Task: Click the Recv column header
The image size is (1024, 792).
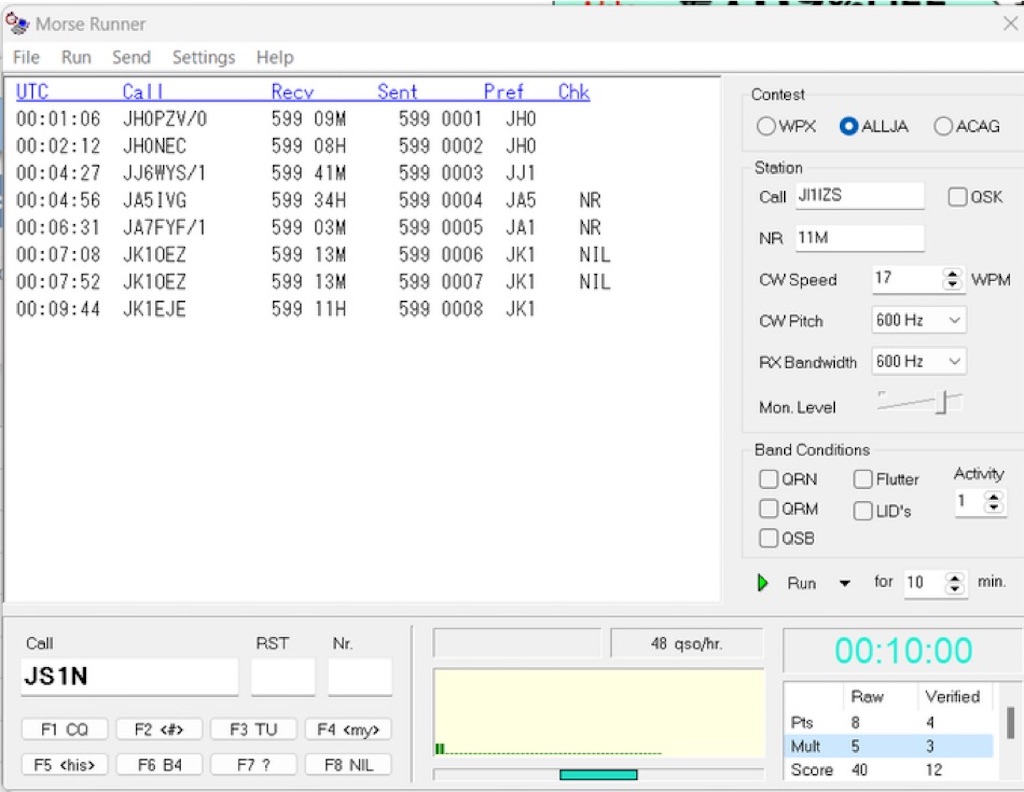Action: click(293, 92)
